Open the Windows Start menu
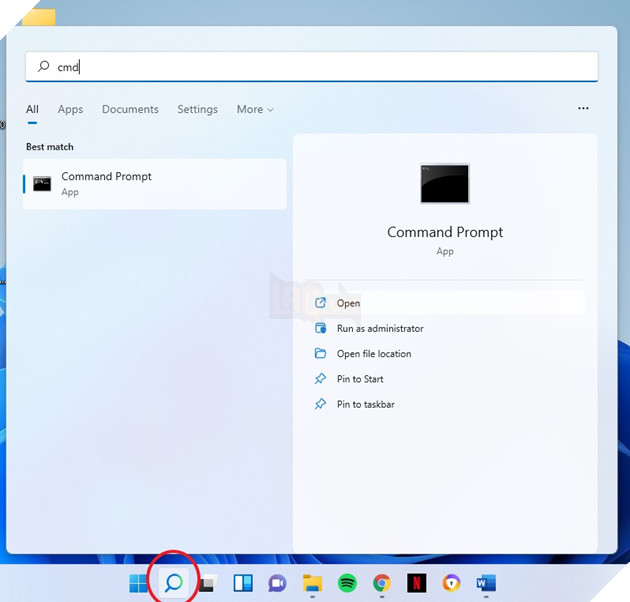Image resolution: width=630 pixels, height=602 pixels. [x=138, y=583]
